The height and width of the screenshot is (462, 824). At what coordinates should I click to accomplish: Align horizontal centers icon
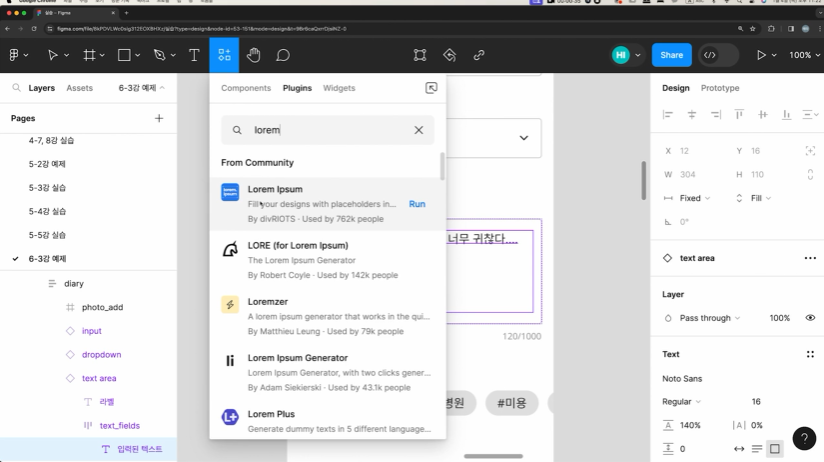692,115
